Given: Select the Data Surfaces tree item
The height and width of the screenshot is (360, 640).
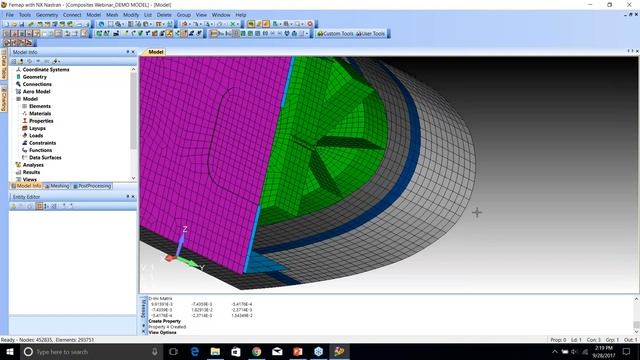Looking at the screenshot, I should [x=45, y=158].
